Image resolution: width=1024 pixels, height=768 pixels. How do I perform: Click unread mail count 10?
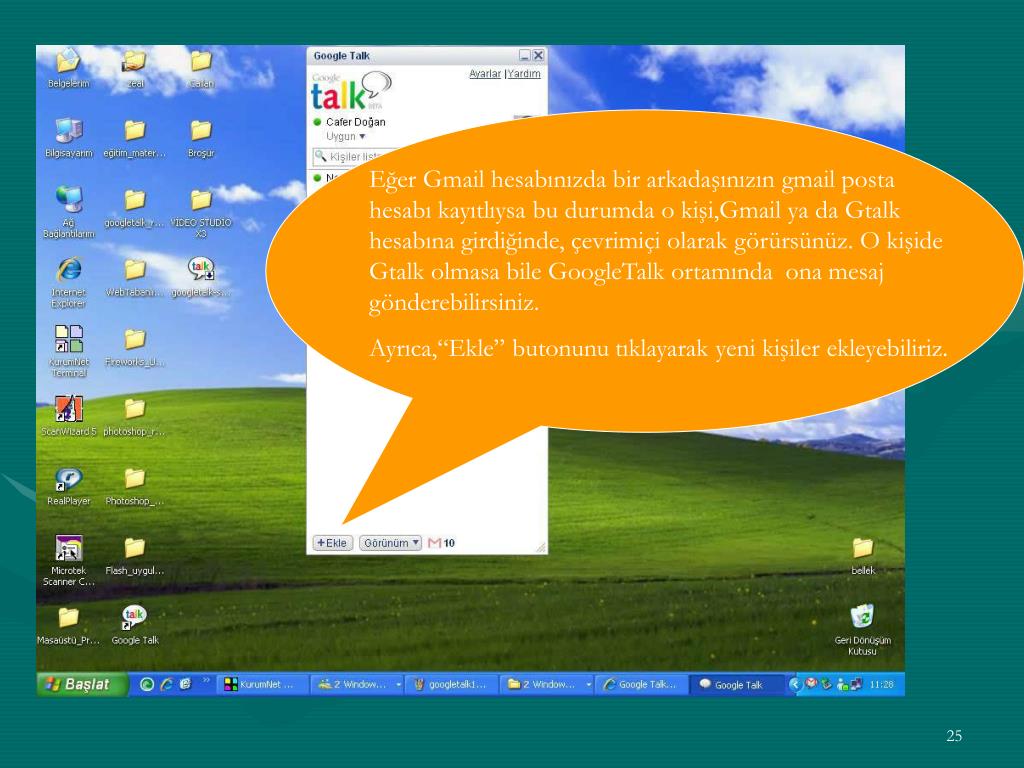click(x=449, y=543)
